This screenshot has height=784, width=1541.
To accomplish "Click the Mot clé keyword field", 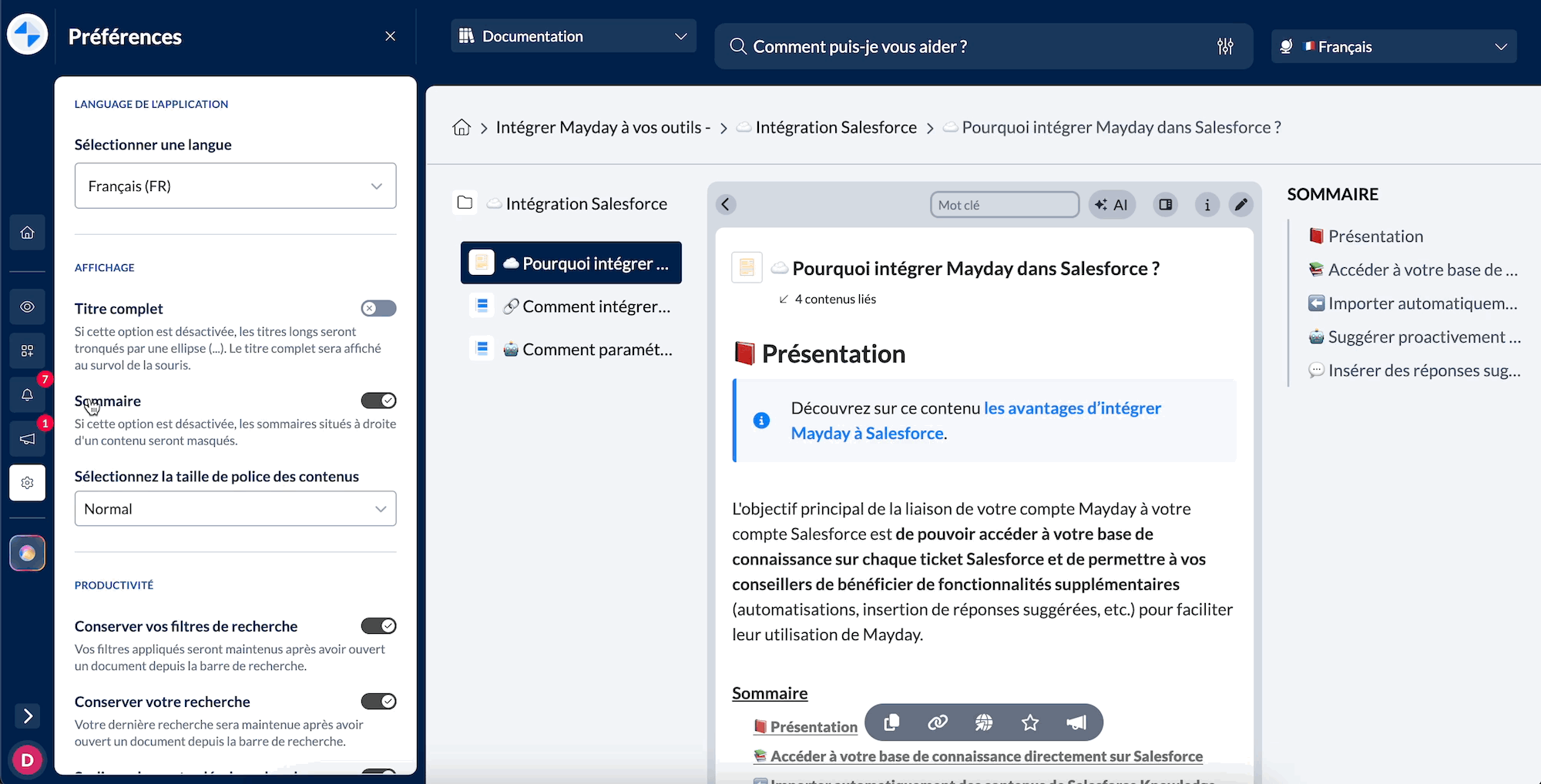I will (1003, 205).
